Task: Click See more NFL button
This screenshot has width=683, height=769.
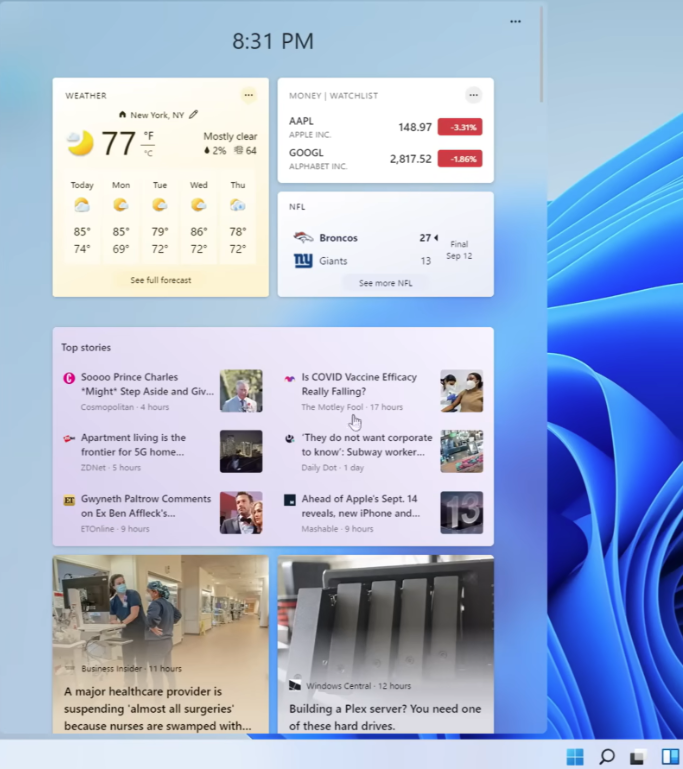Action: pyautogui.click(x=385, y=283)
